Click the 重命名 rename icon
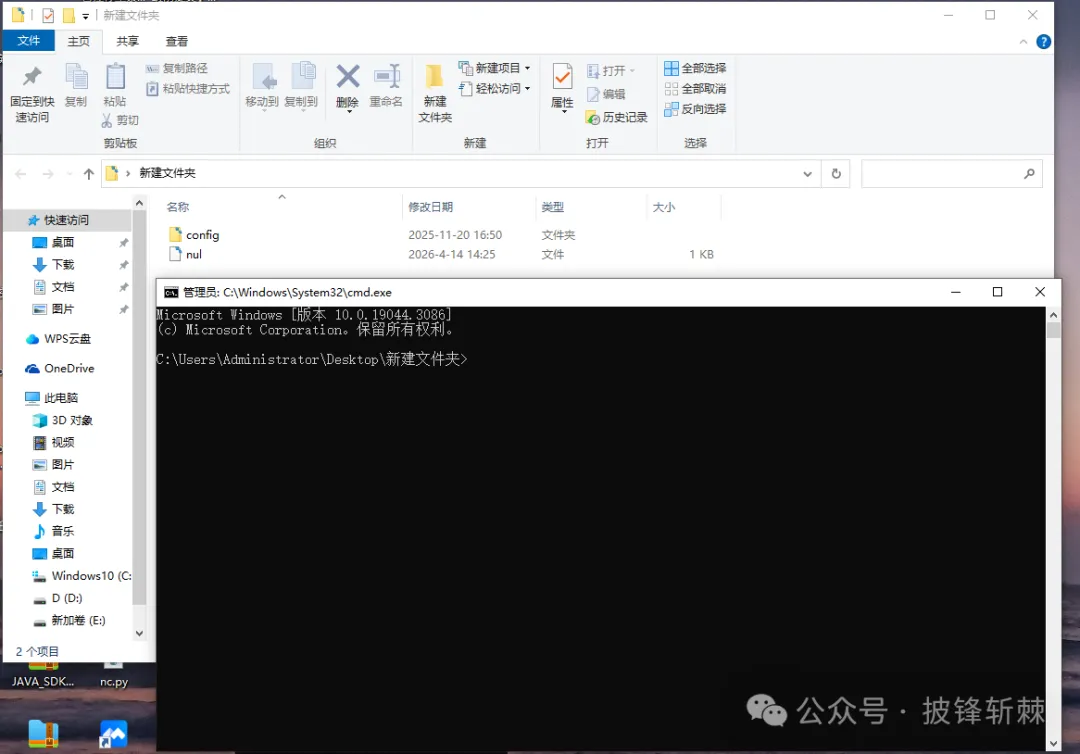This screenshot has width=1080, height=754. [x=386, y=78]
